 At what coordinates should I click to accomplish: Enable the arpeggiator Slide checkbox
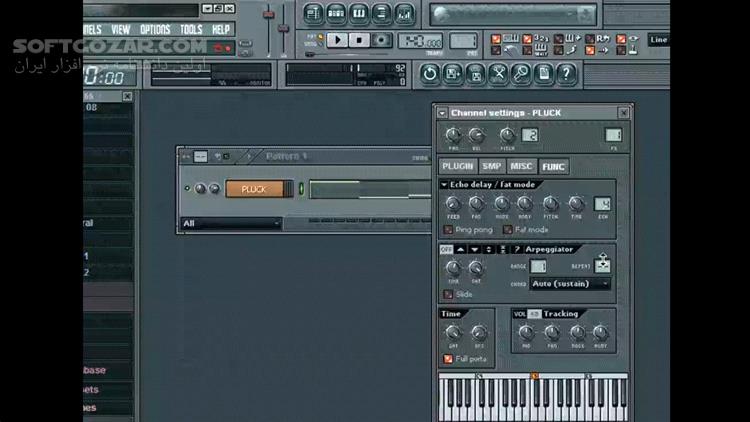(448, 294)
